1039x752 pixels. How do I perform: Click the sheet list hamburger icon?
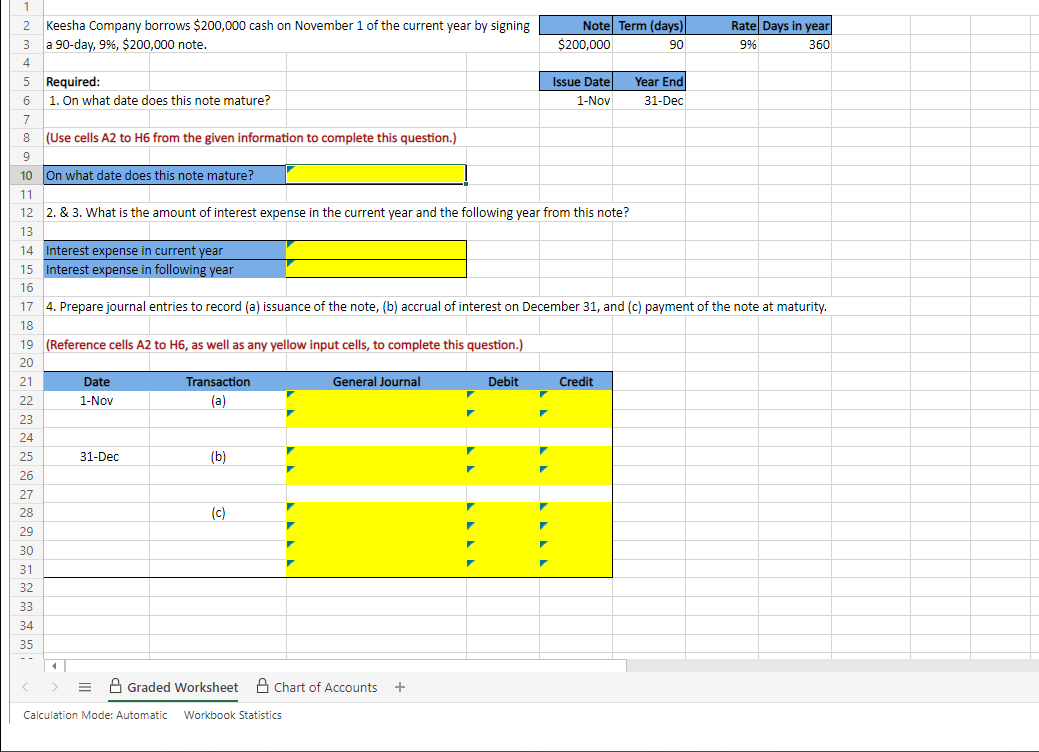pos(85,687)
